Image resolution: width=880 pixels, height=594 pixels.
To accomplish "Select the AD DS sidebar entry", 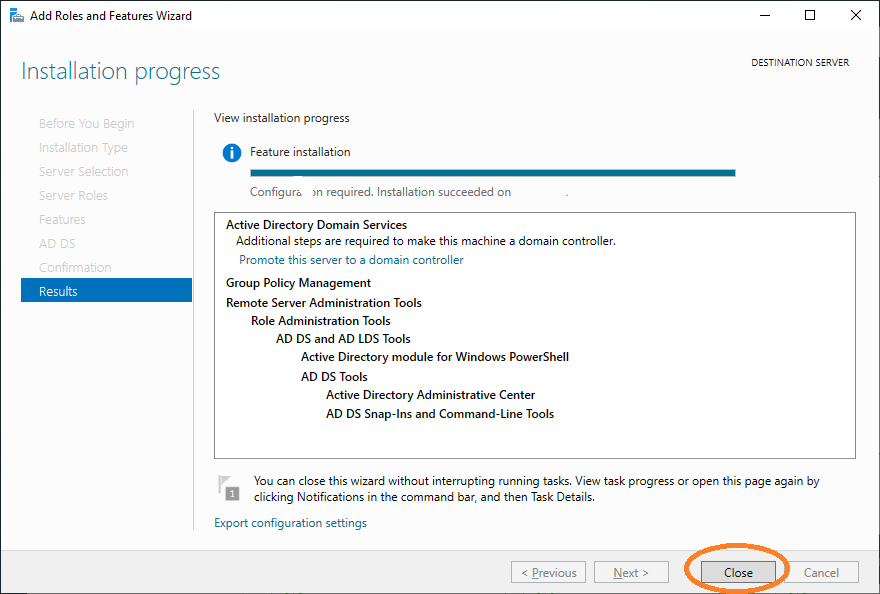I will click(x=57, y=243).
